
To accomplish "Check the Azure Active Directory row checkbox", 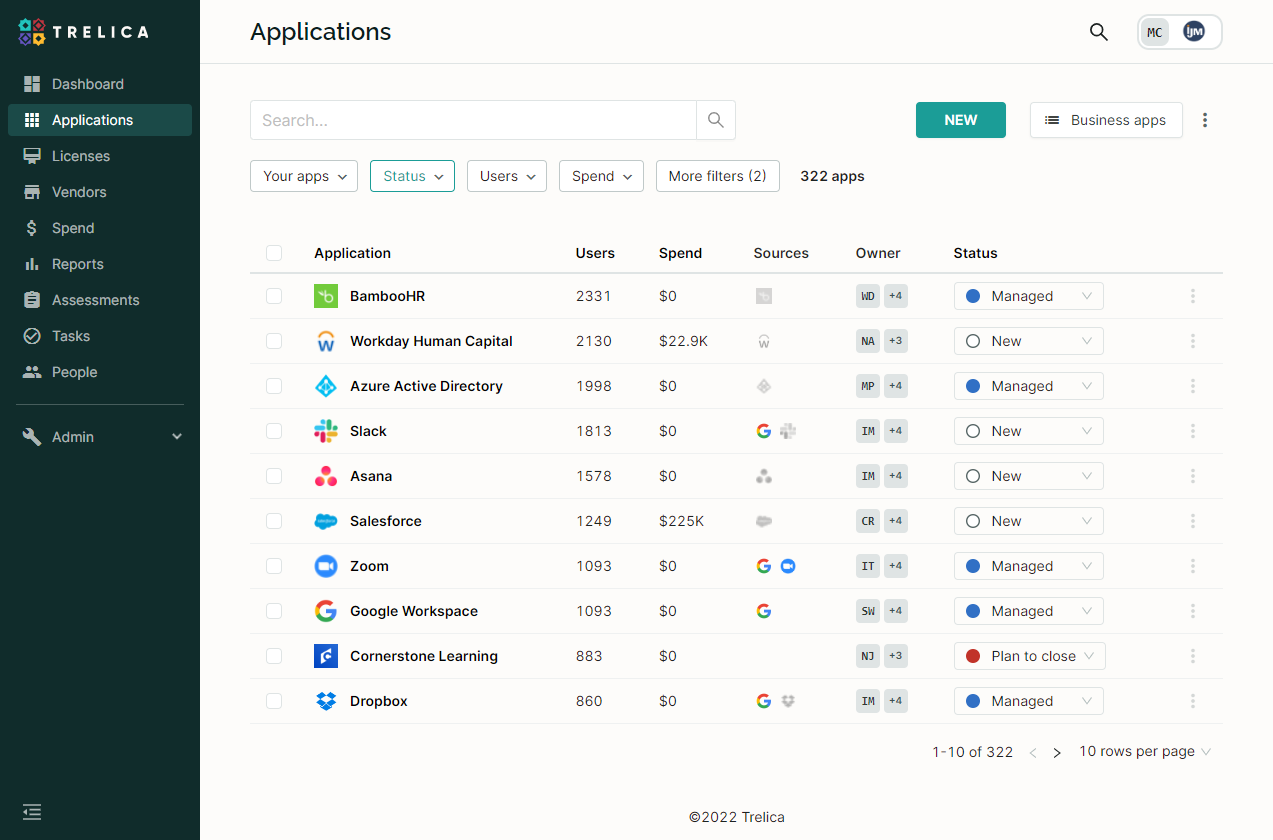I will coord(274,386).
